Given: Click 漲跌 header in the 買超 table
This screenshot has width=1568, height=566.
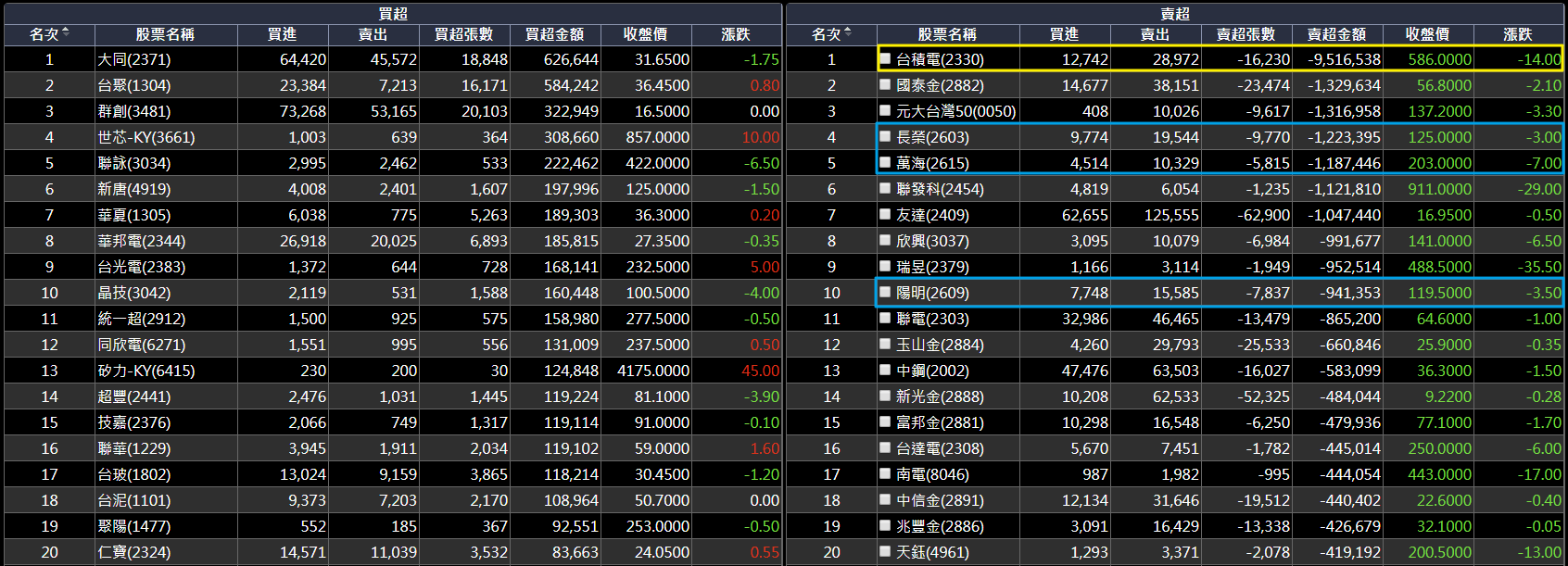Looking at the screenshot, I should 736,34.
